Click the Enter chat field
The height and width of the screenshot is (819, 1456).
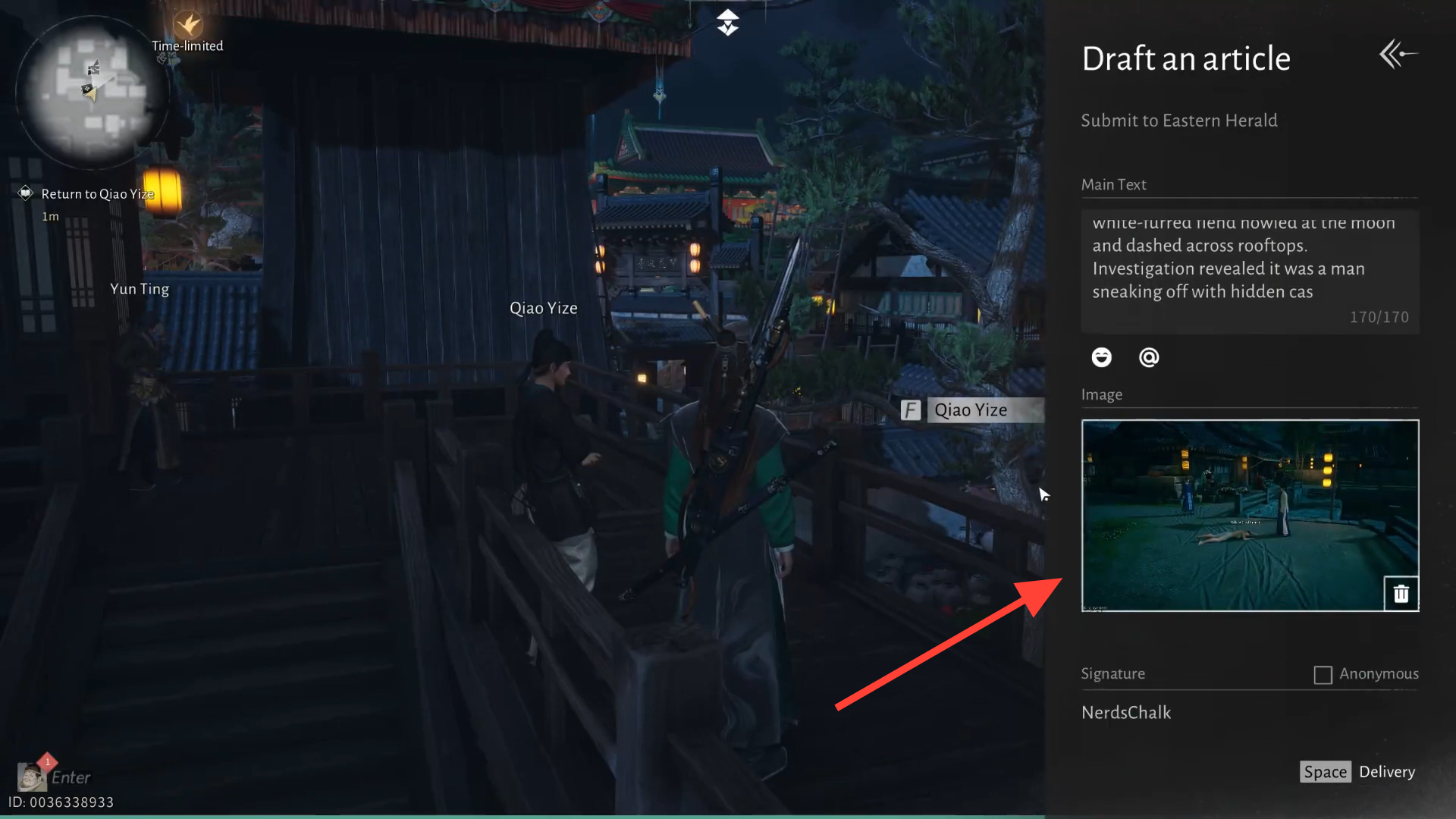pyautogui.click(x=71, y=777)
